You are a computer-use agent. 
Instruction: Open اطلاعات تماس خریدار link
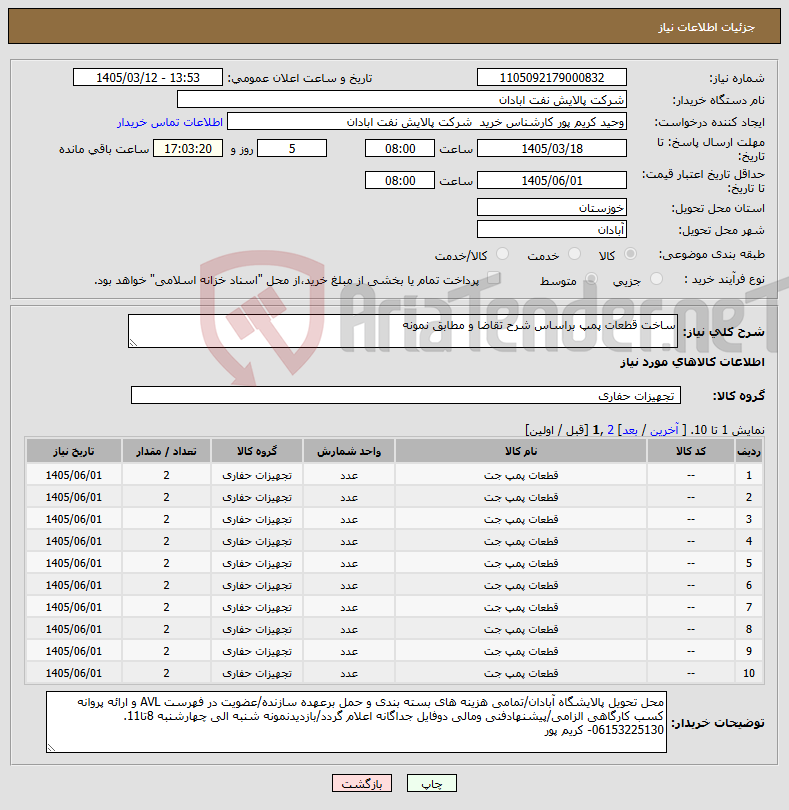click(x=170, y=122)
